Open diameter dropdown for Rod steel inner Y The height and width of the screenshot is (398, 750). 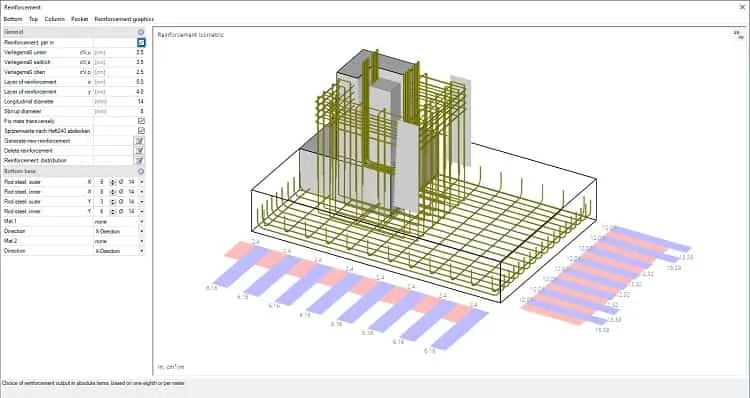142,211
